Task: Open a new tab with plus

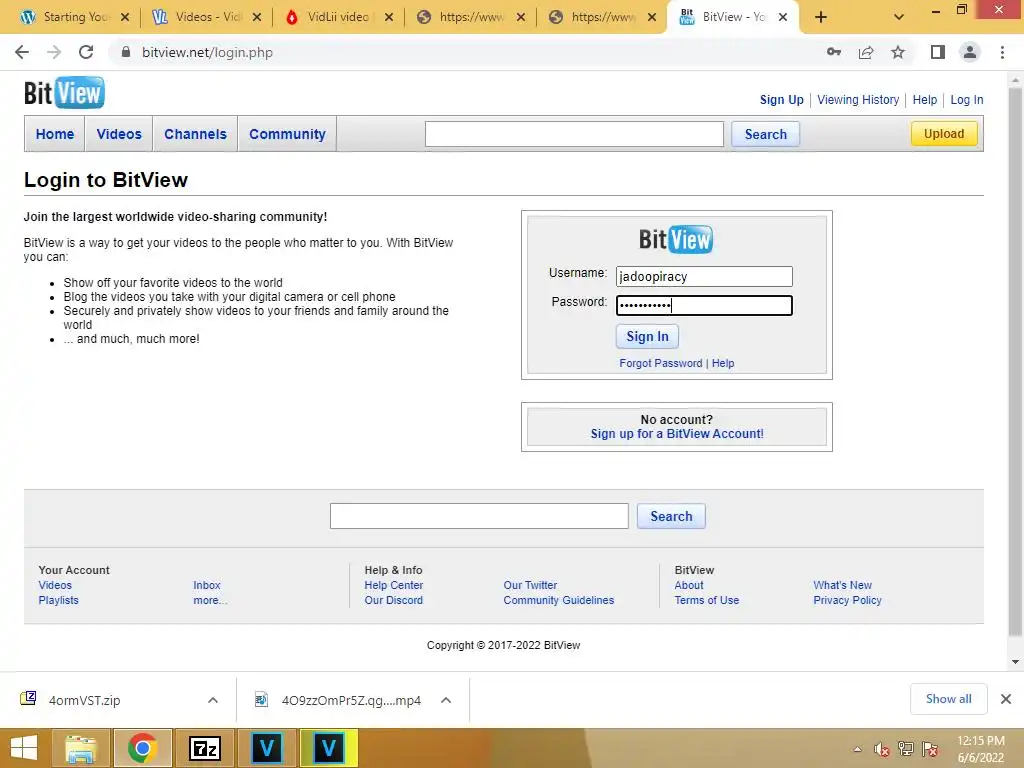Action: (x=821, y=17)
